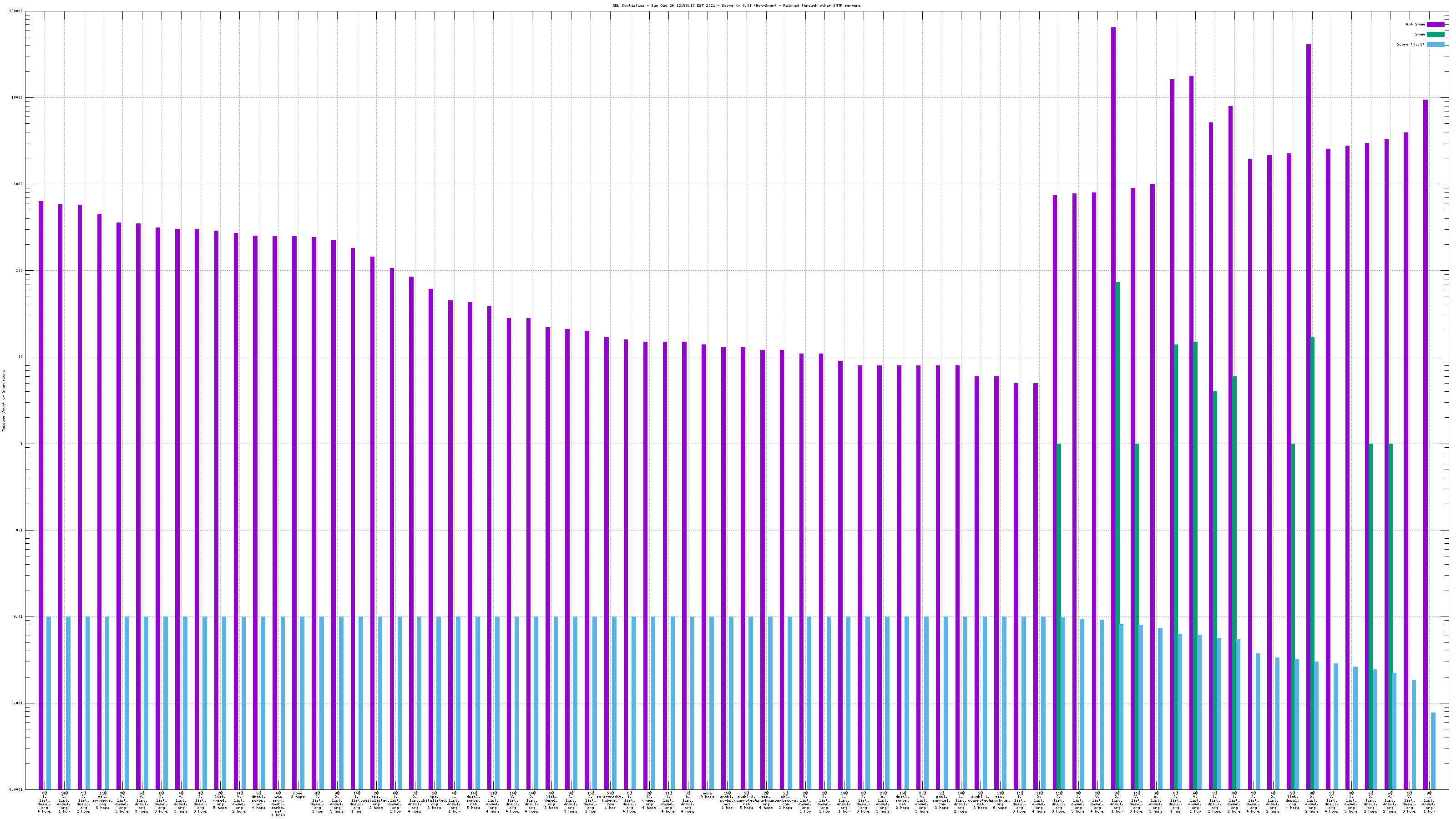This screenshot has width=1456, height=819.
Task: Click the 'zen.spamhaus.org 8 hops' axis label
Action: (103, 801)
